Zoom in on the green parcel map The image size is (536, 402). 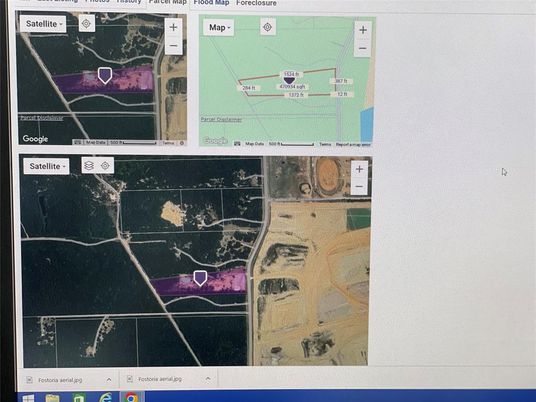[x=363, y=30]
